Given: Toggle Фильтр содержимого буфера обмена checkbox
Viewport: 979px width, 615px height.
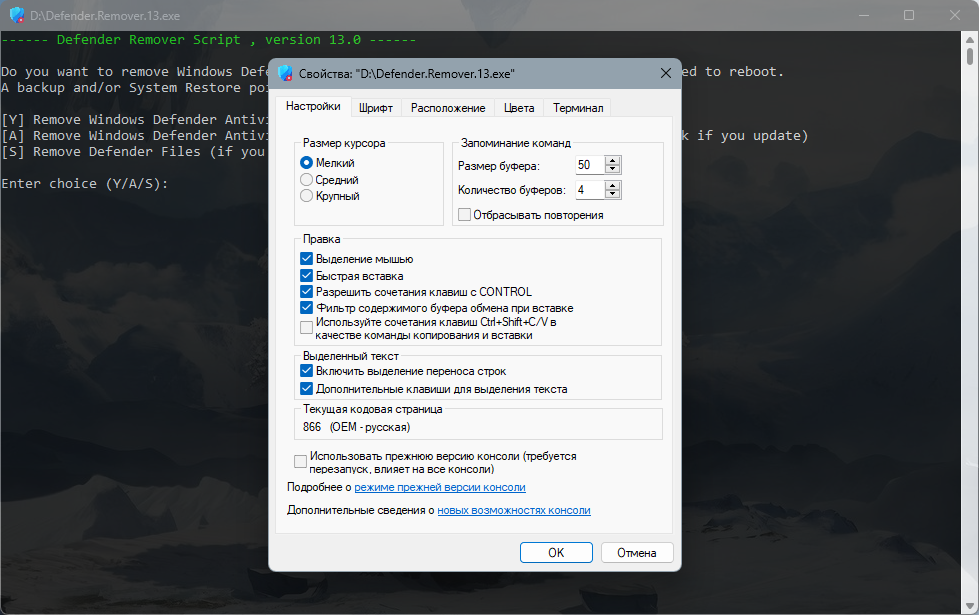Looking at the screenshot, I should 307,308.
